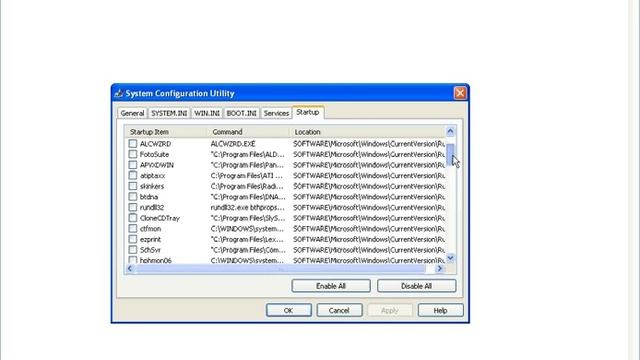Screen dimensions: 640x360
Task: Enable the btdna startup item
Action: (133, 197)
